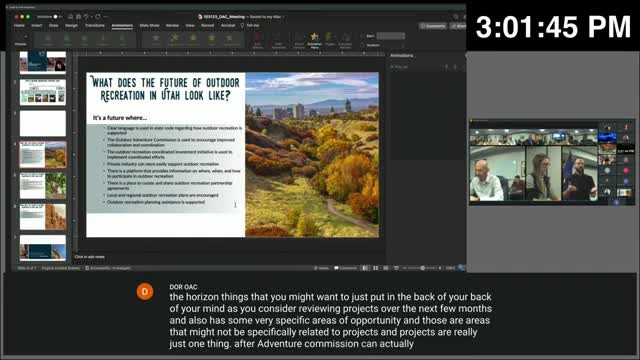The image size is (640, 360).
Task: Open the Transitions ribbon tab
Action: tap(95, 25)
